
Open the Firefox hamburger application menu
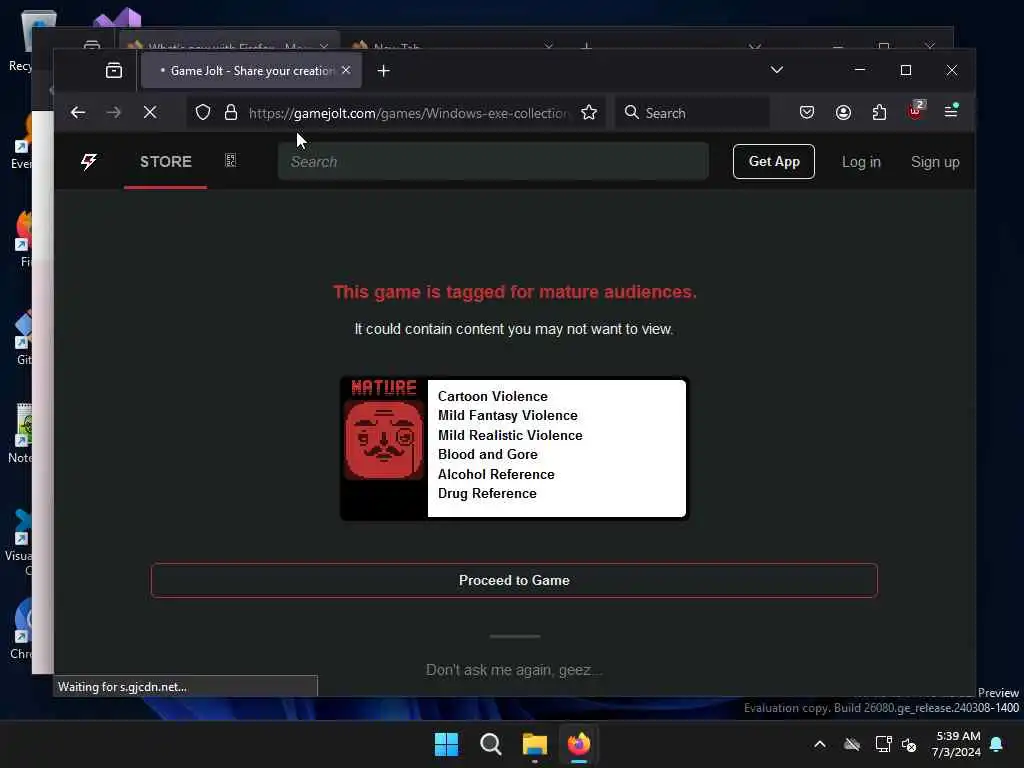tap(951, 112)
